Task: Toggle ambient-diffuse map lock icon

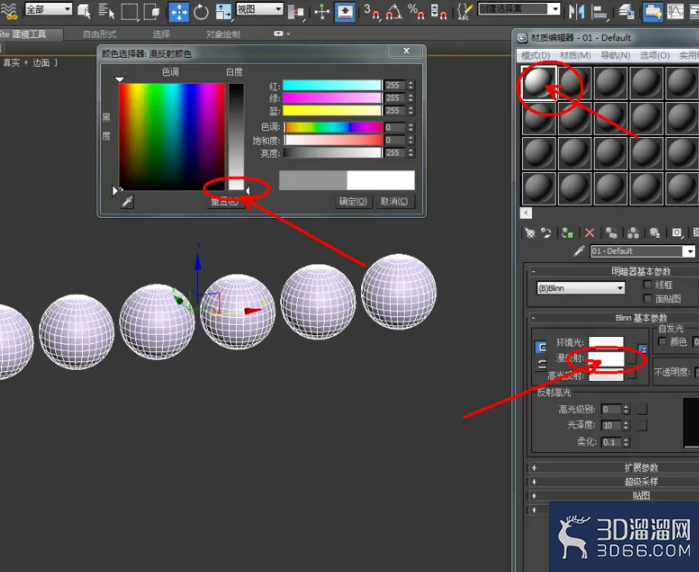Action: point(642,349)
